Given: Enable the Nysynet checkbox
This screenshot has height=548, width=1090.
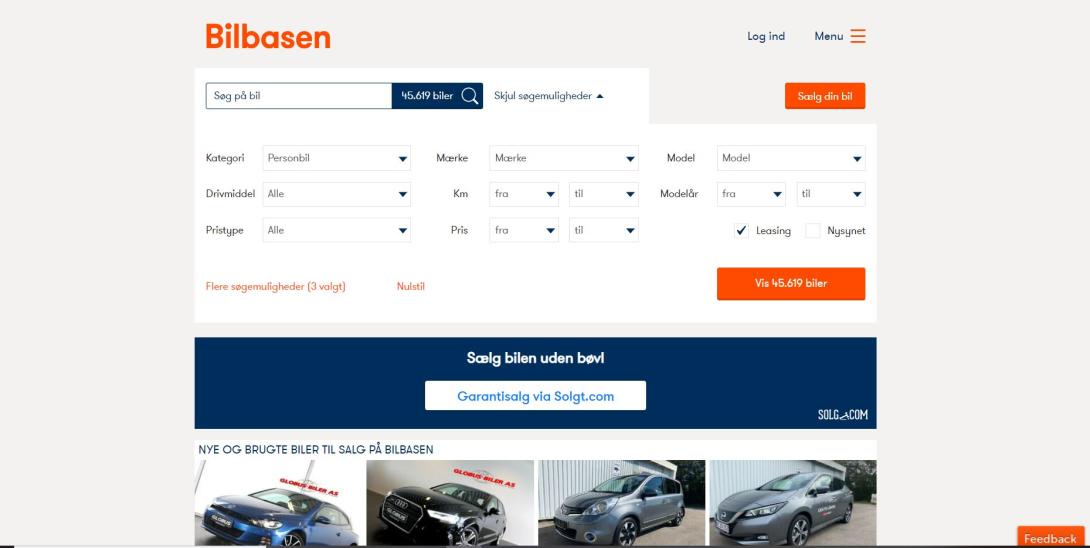Looking at the screenshot, I should coord(813,230).
